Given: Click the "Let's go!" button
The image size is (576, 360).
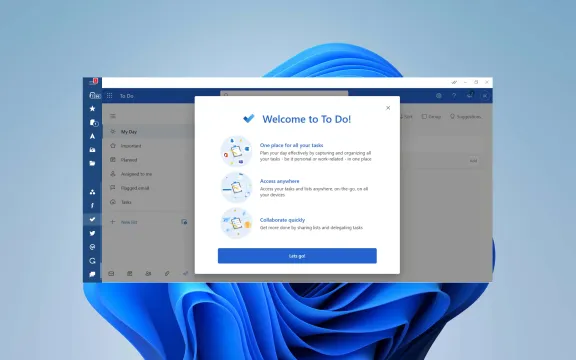Looking at the screenshot, I should coord(297,256).
